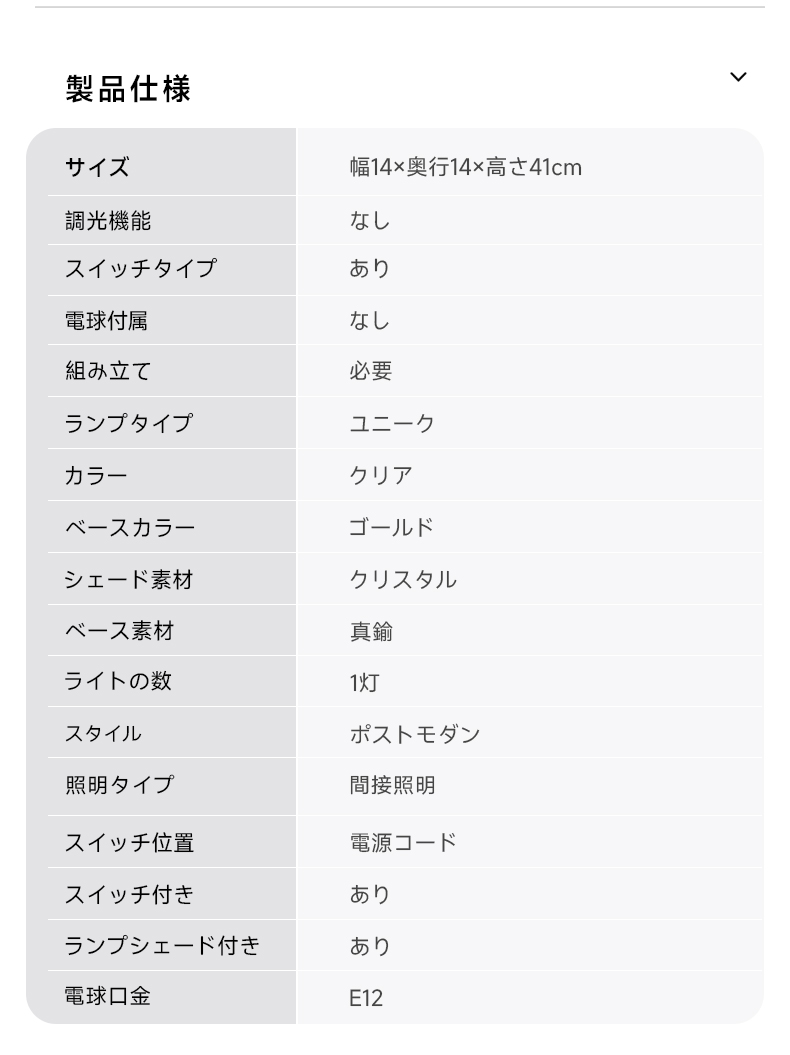Click the ライトの数 value 1灯

[x=364, y=682]
